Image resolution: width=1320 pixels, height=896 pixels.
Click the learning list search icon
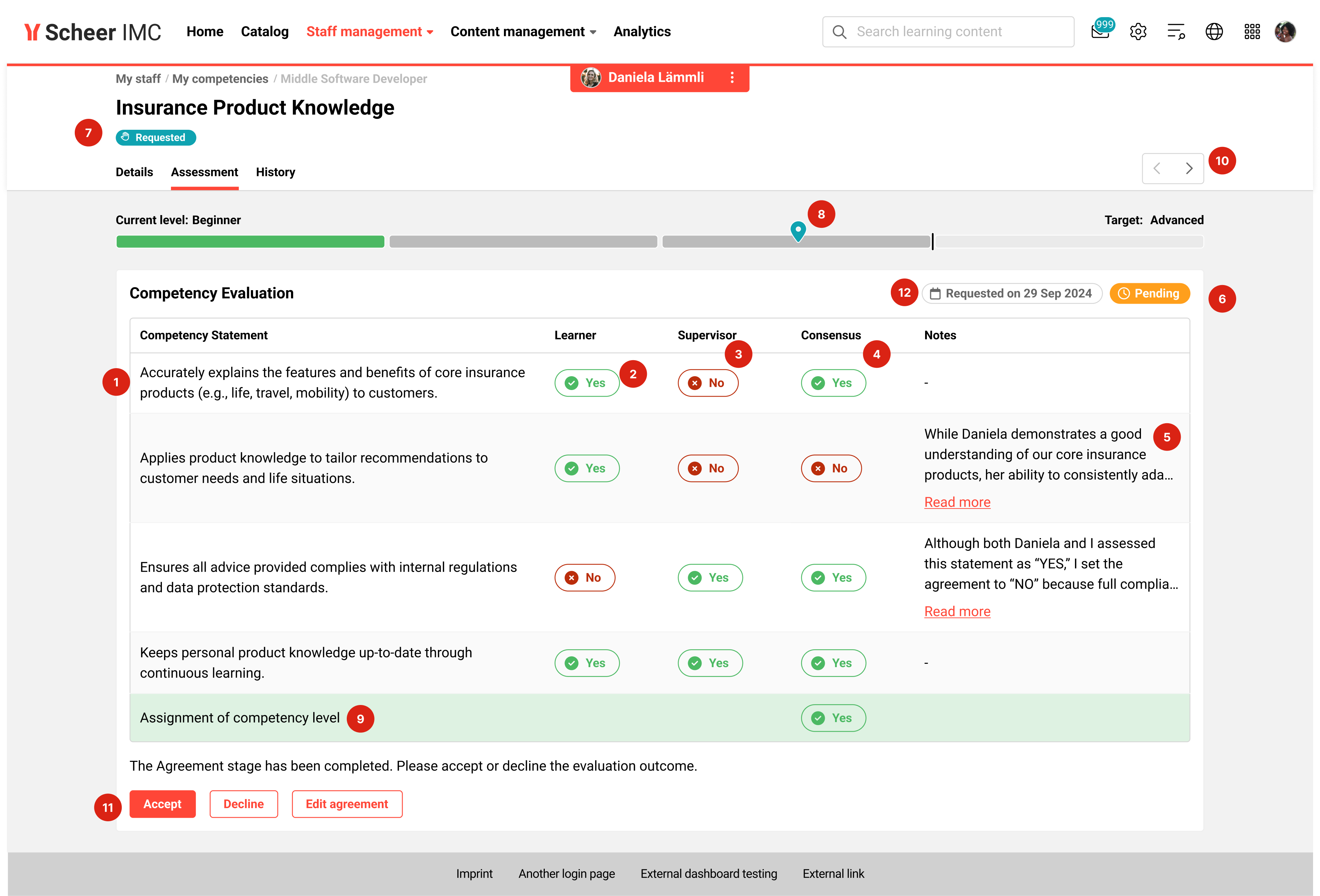tap(1176, 32)
